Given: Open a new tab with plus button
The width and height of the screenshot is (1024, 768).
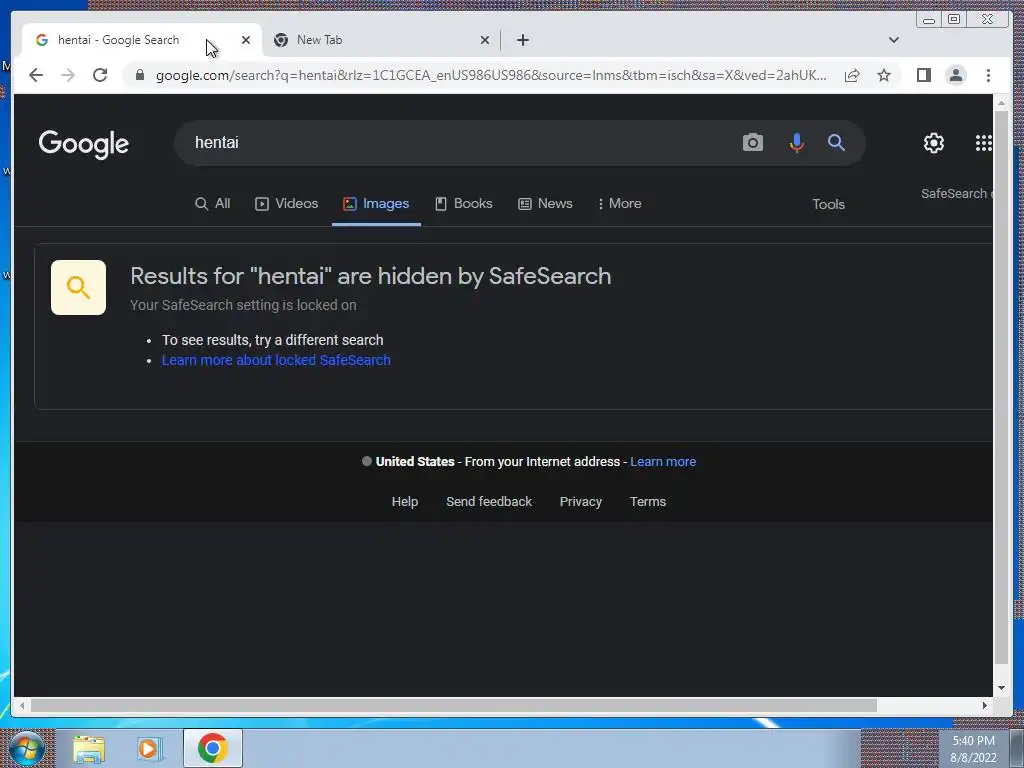Looking at the screenshot, I should coord(522,40).
